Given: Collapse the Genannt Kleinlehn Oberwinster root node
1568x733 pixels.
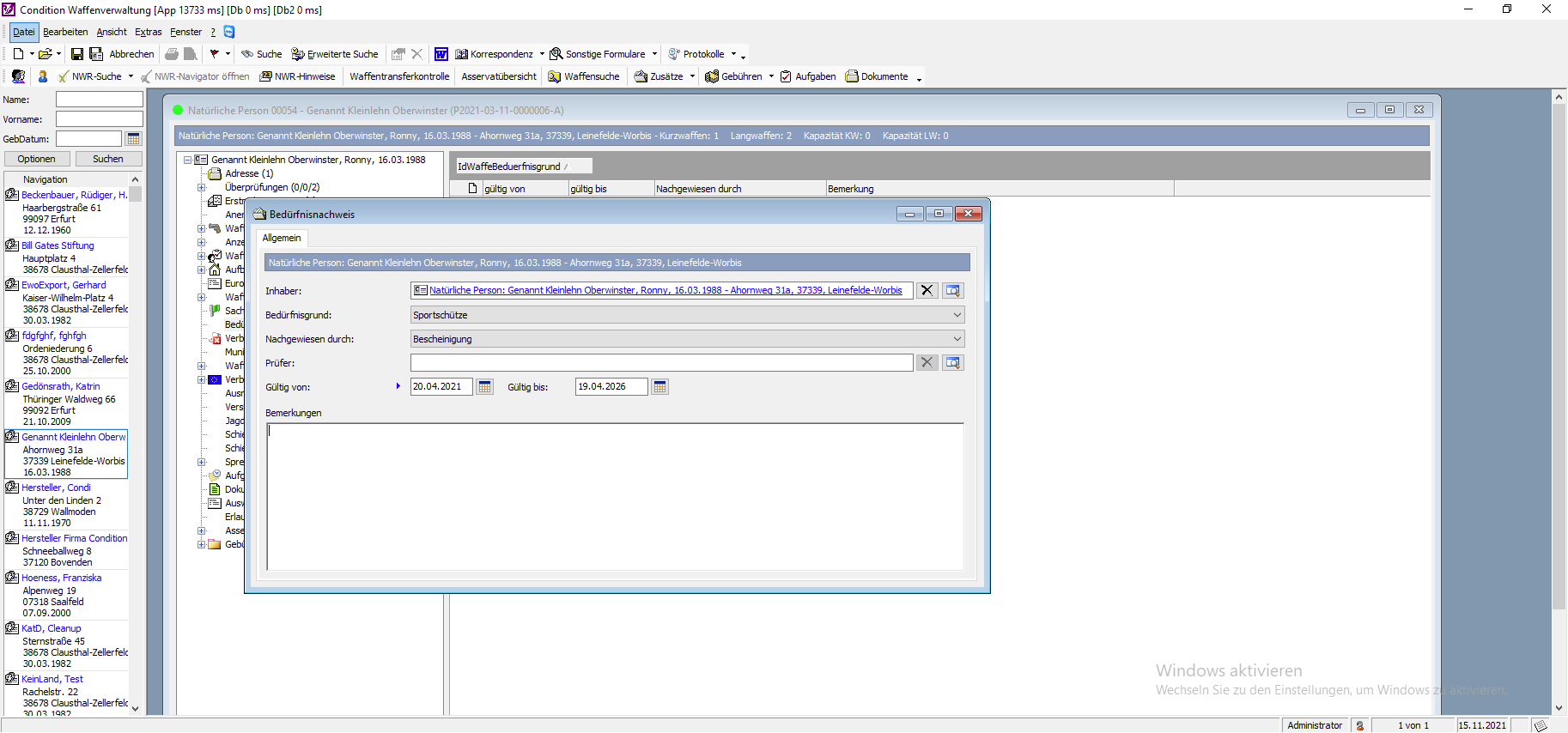Looking at the screenshot, I should pyautogui.click(x=187, y=160).
